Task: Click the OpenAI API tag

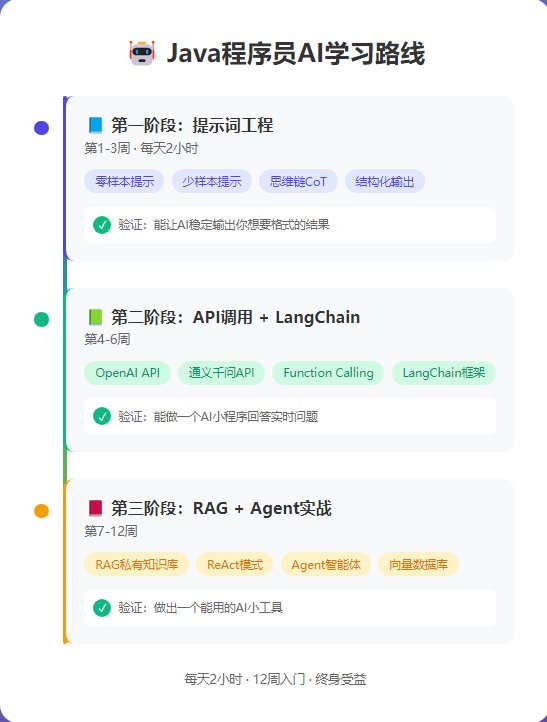Action: tap(128, 373)
